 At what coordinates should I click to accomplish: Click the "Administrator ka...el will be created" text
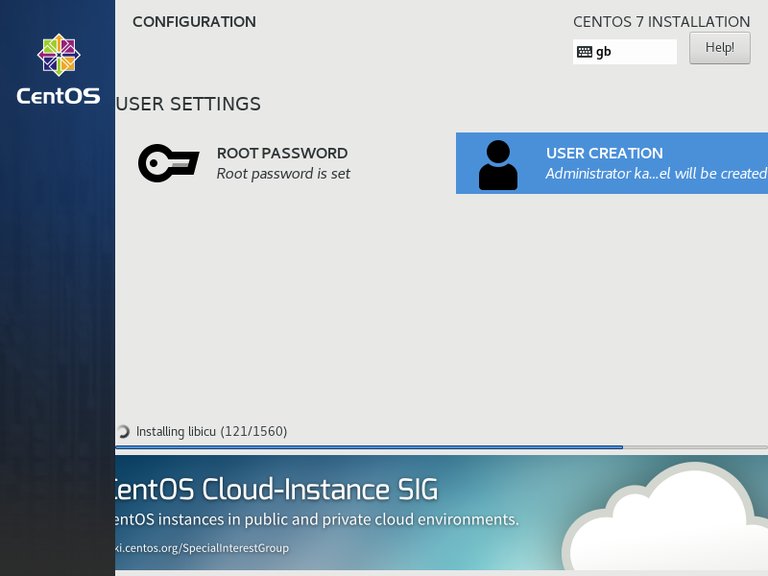656,174
